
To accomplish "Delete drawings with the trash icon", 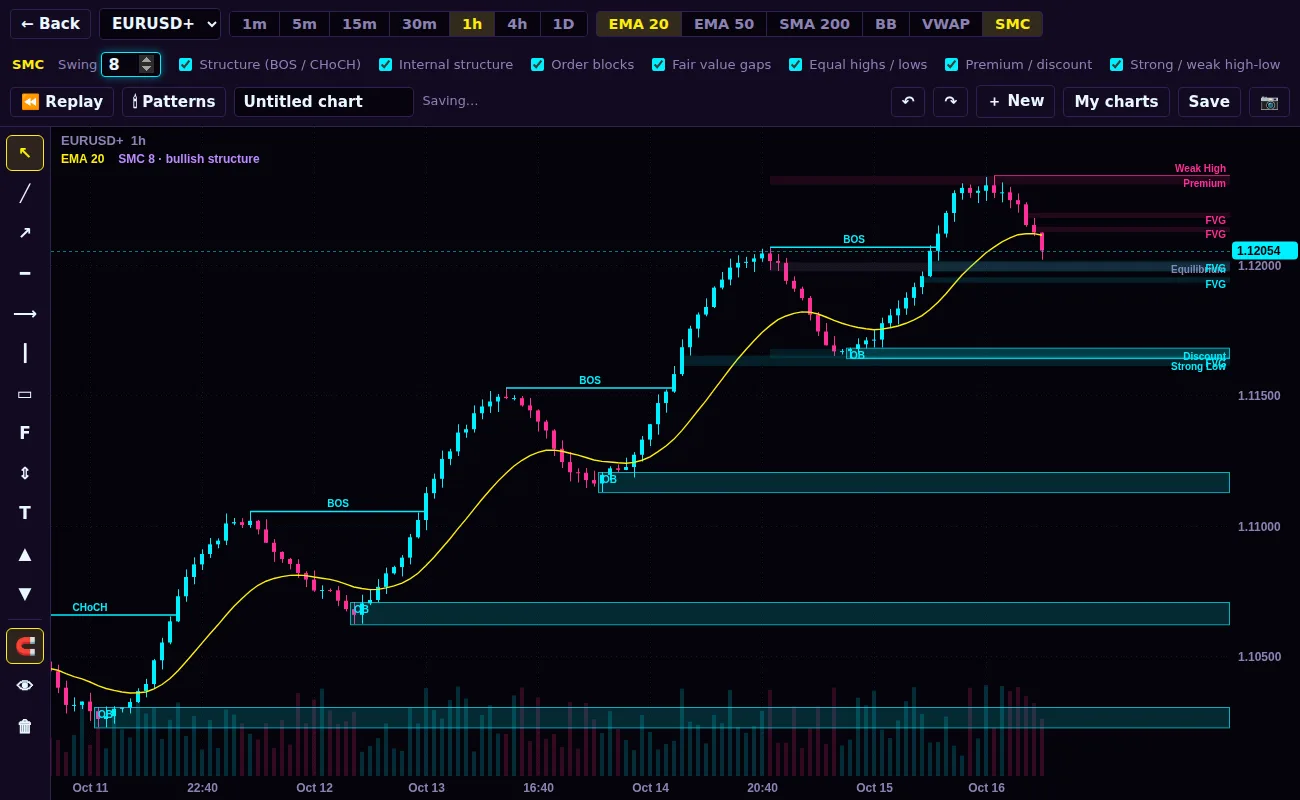I will tap(25, 726).
